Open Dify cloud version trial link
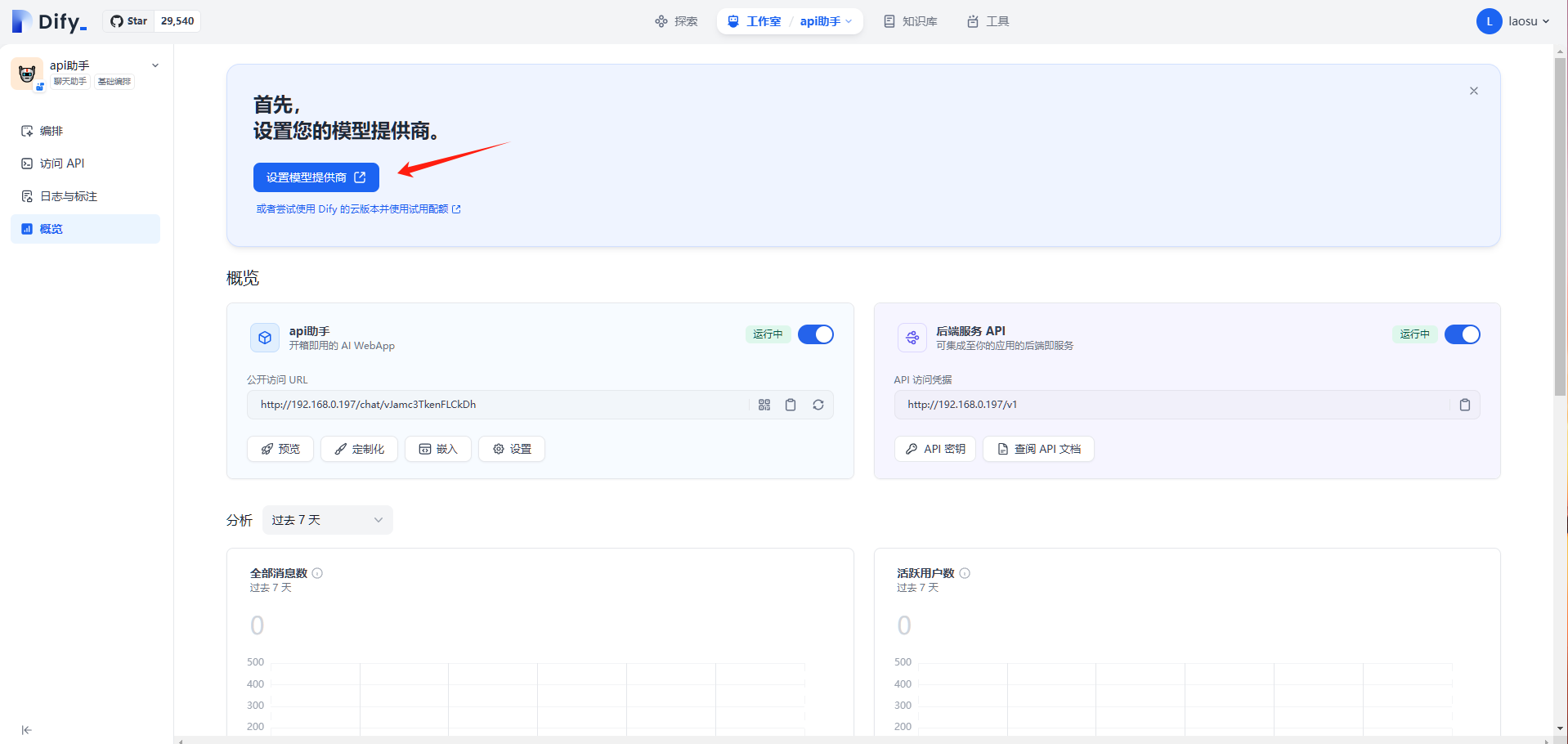Screen dimensions: 1568x744 coord(358,209)
